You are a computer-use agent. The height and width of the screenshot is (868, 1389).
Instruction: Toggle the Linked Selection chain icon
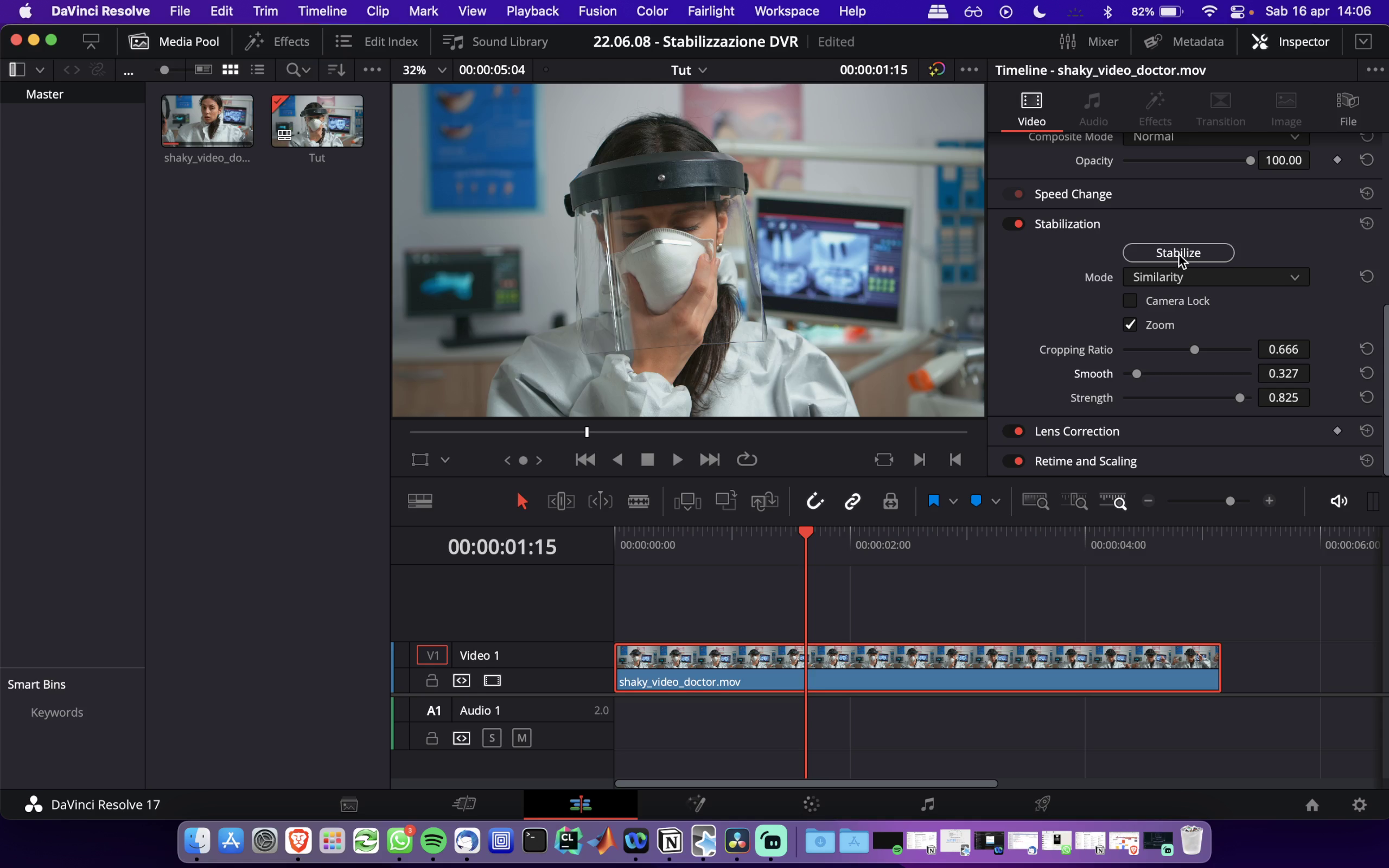click(x=852, y=501)
